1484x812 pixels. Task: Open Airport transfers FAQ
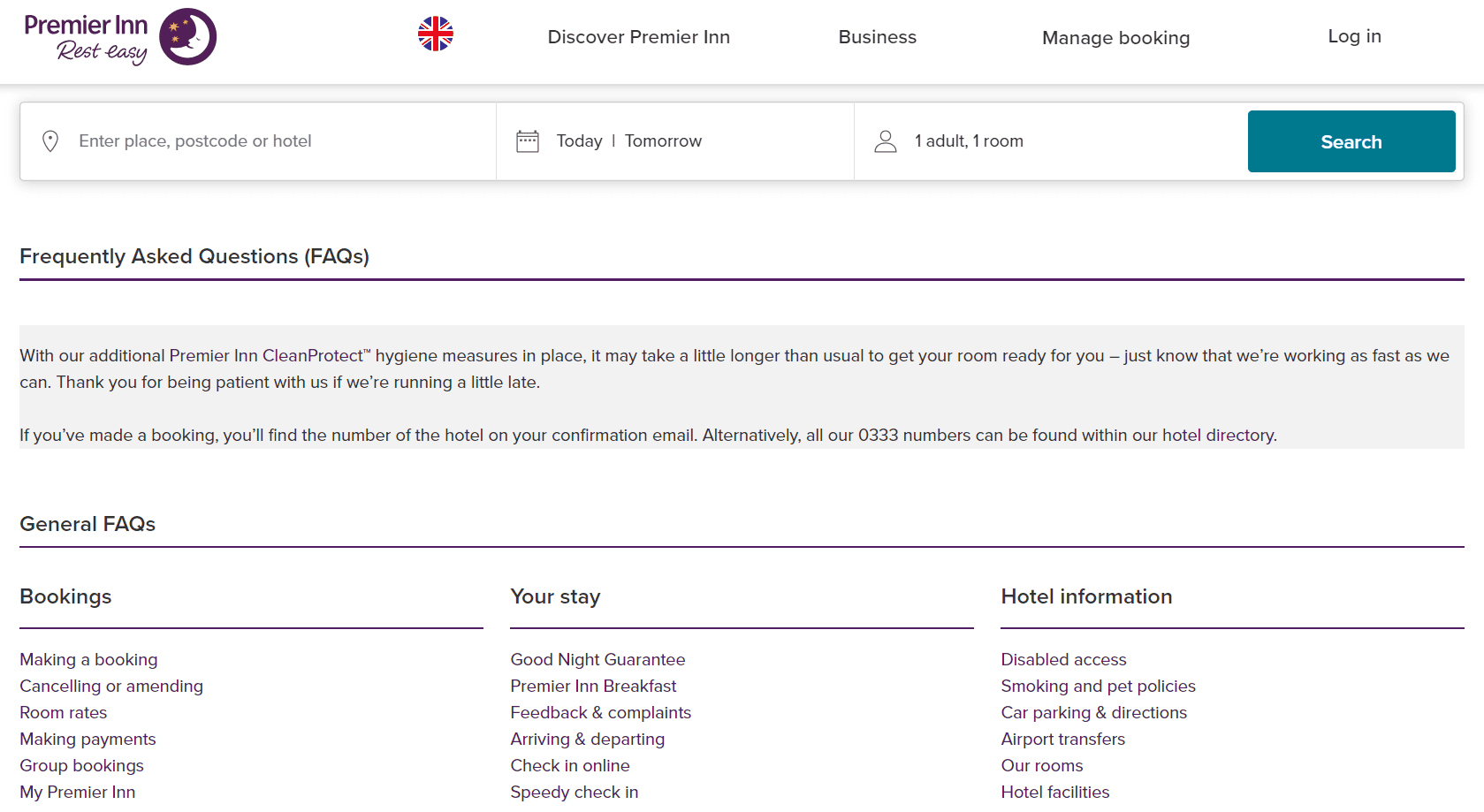1063,740
